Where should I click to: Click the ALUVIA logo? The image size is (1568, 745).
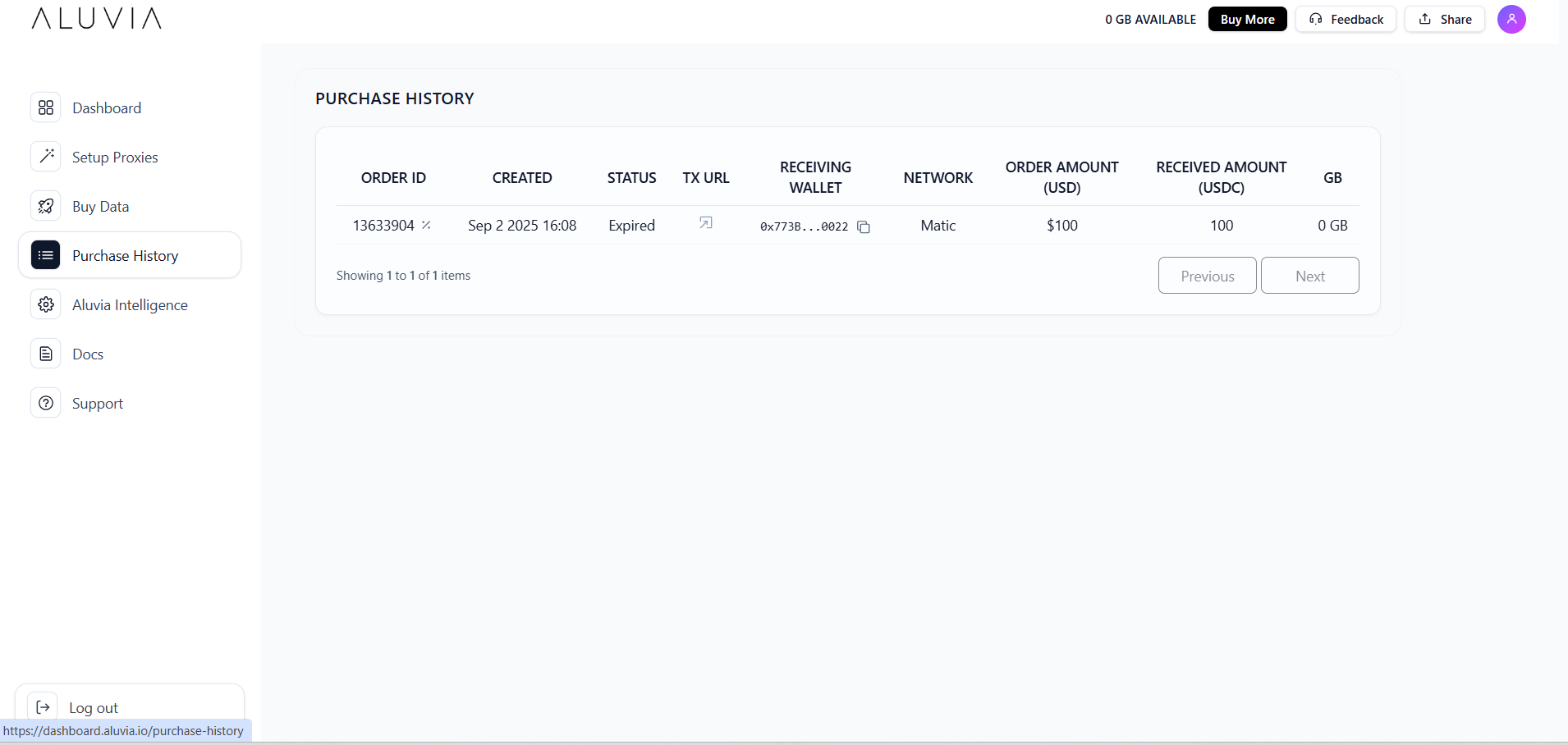(x=95, y=18)
